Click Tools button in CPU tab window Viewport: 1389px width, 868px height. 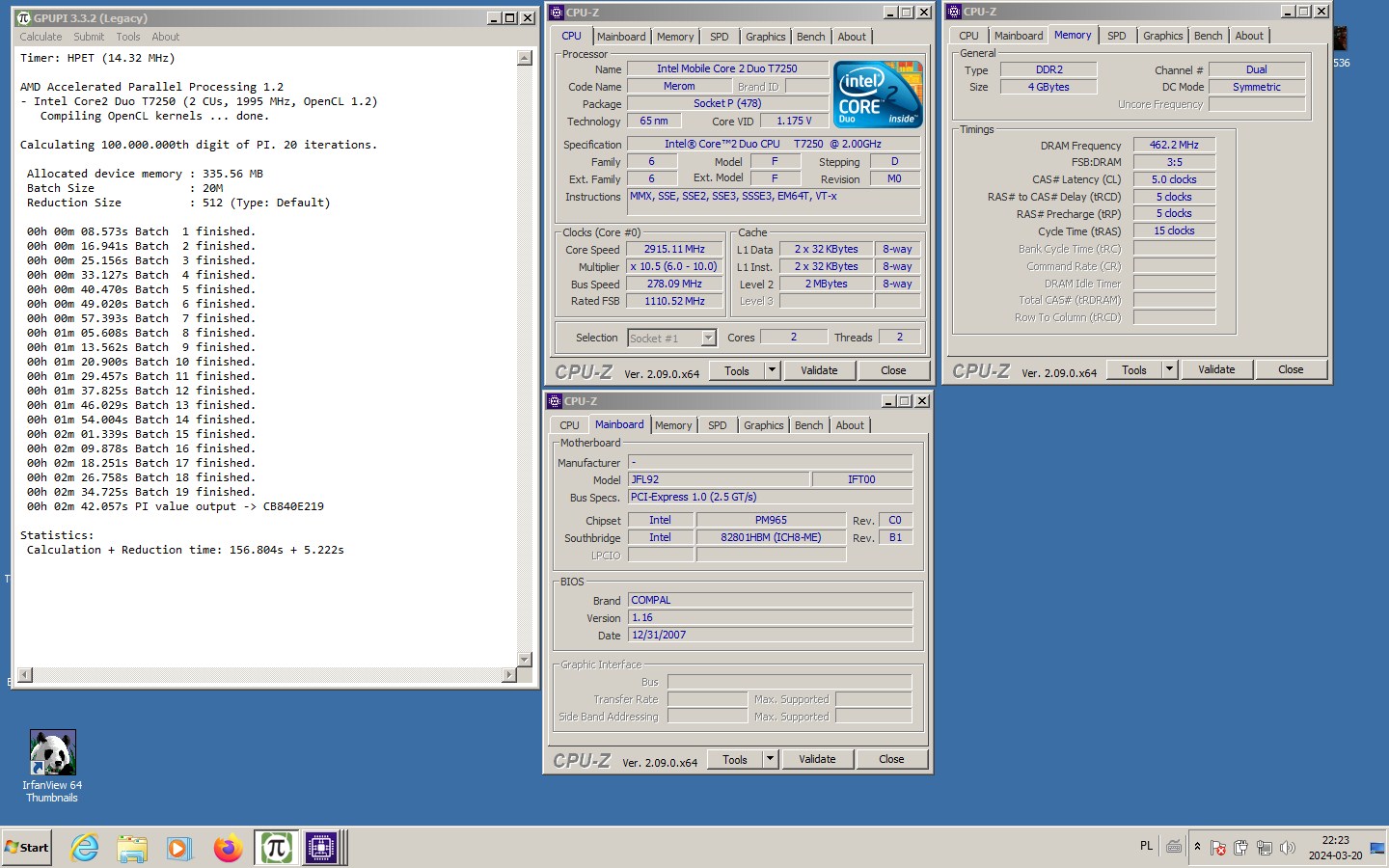(x=737, y=370)
